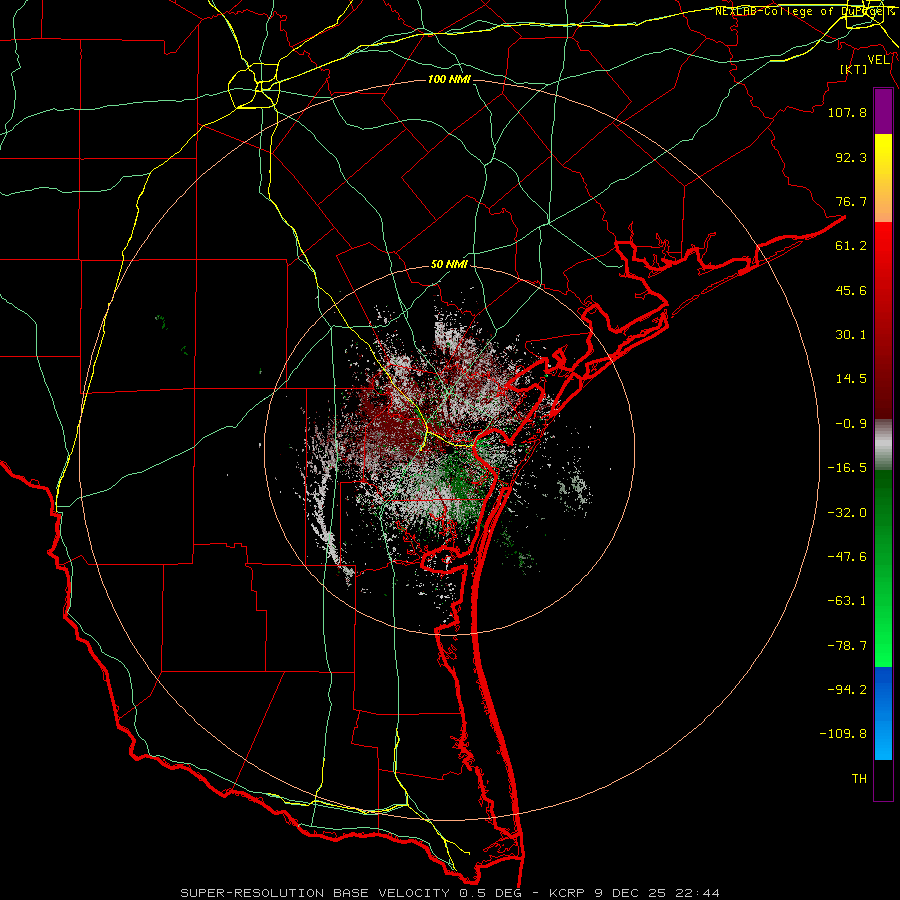The image size is (900, 900).
Task: Click the -47.6 velocity scale value
Action: pyautogui.click(x=847, y=557)
